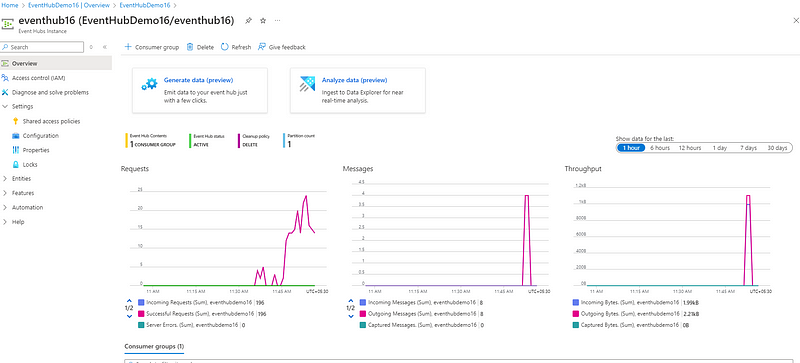Mark eventhub16 as favorite with star icon

tap(263, 20)
